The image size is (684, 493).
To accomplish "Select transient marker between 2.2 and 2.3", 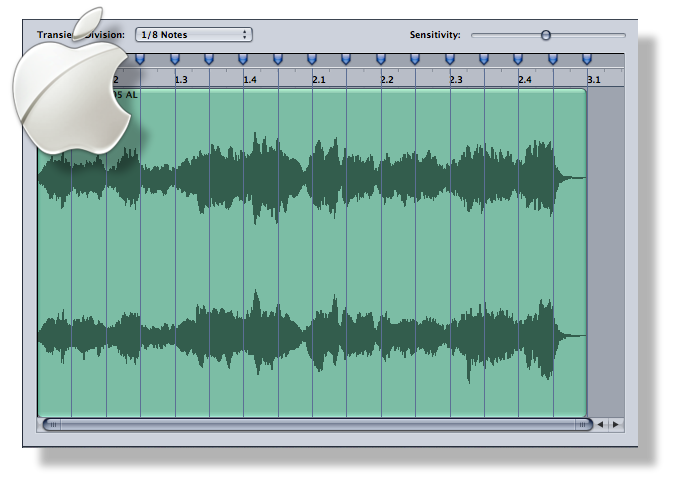I will (x=415, y=60).
